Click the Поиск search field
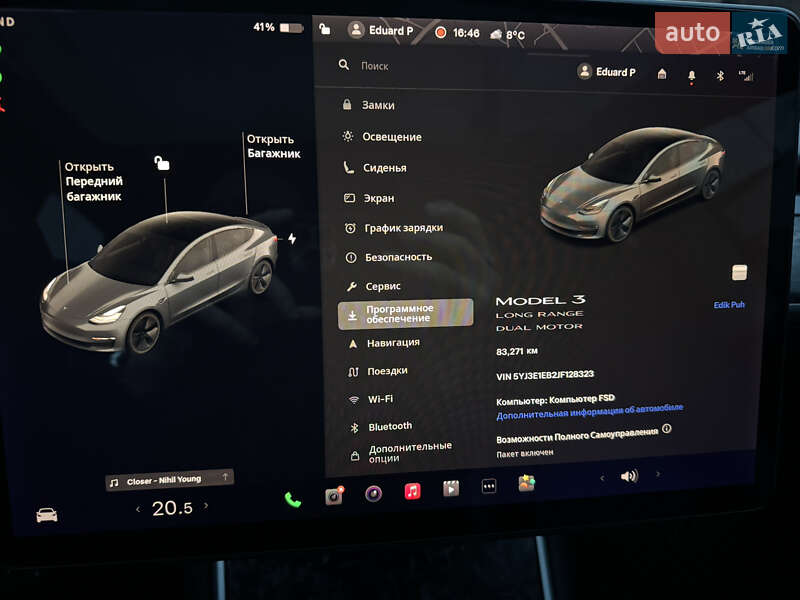The width and height of the screenshot is (800, 600). [374, 66]
